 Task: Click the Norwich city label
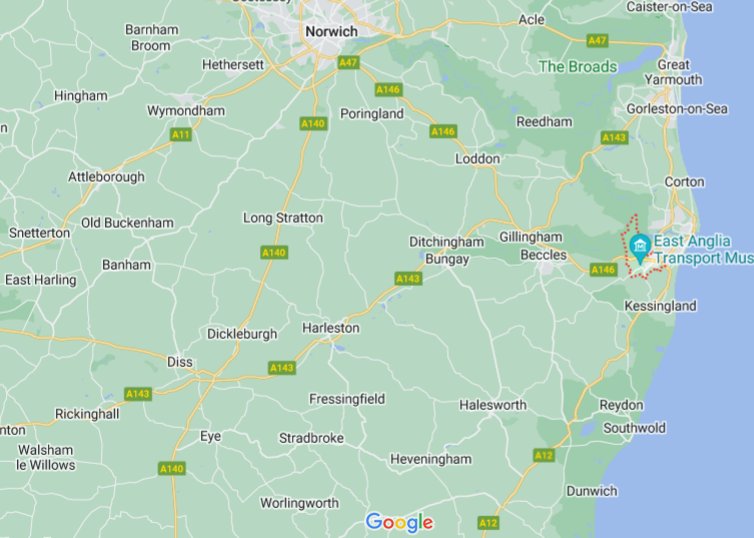click(x=332, y=32)
